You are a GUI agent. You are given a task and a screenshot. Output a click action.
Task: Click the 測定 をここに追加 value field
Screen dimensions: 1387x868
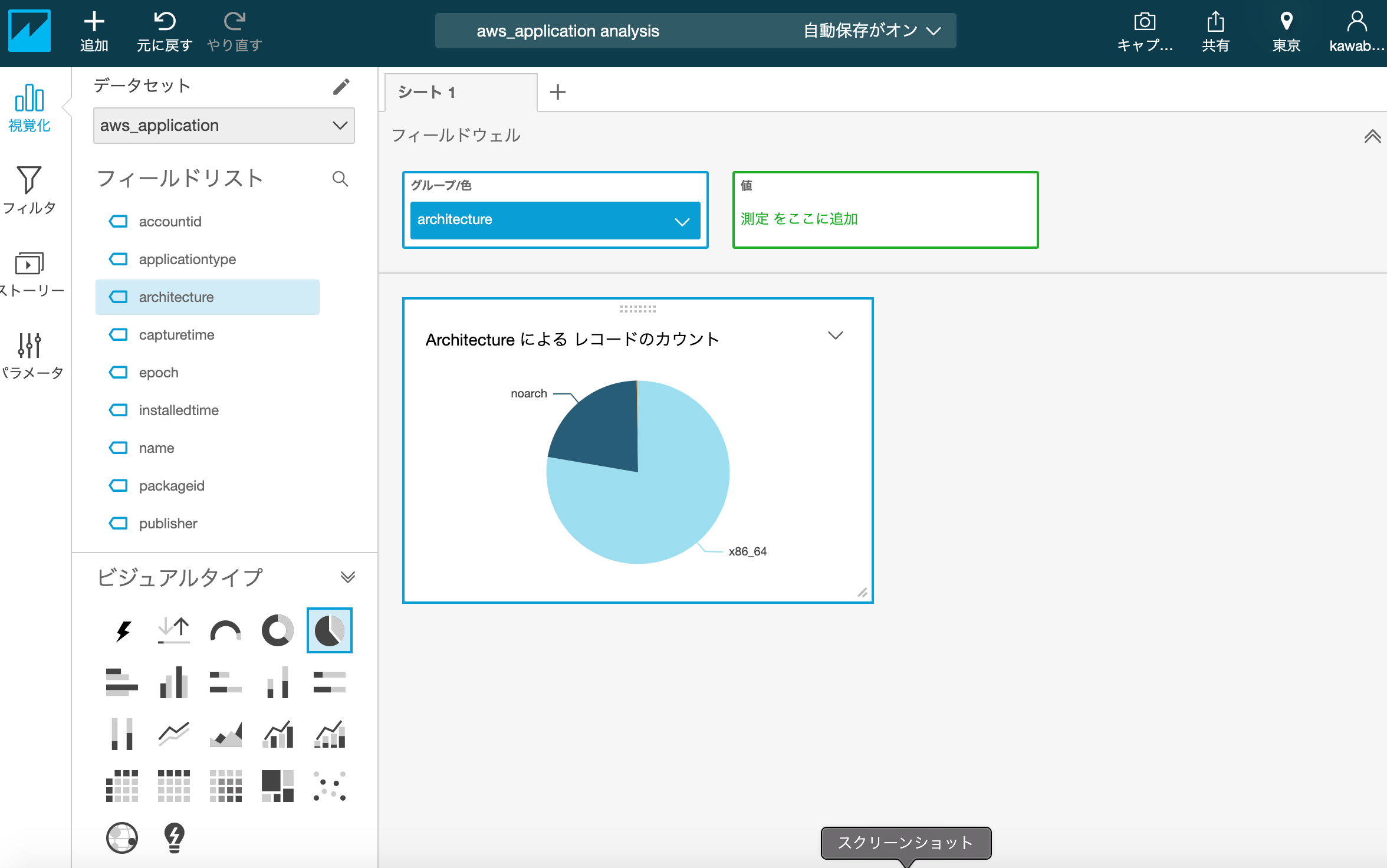(884, 218)
